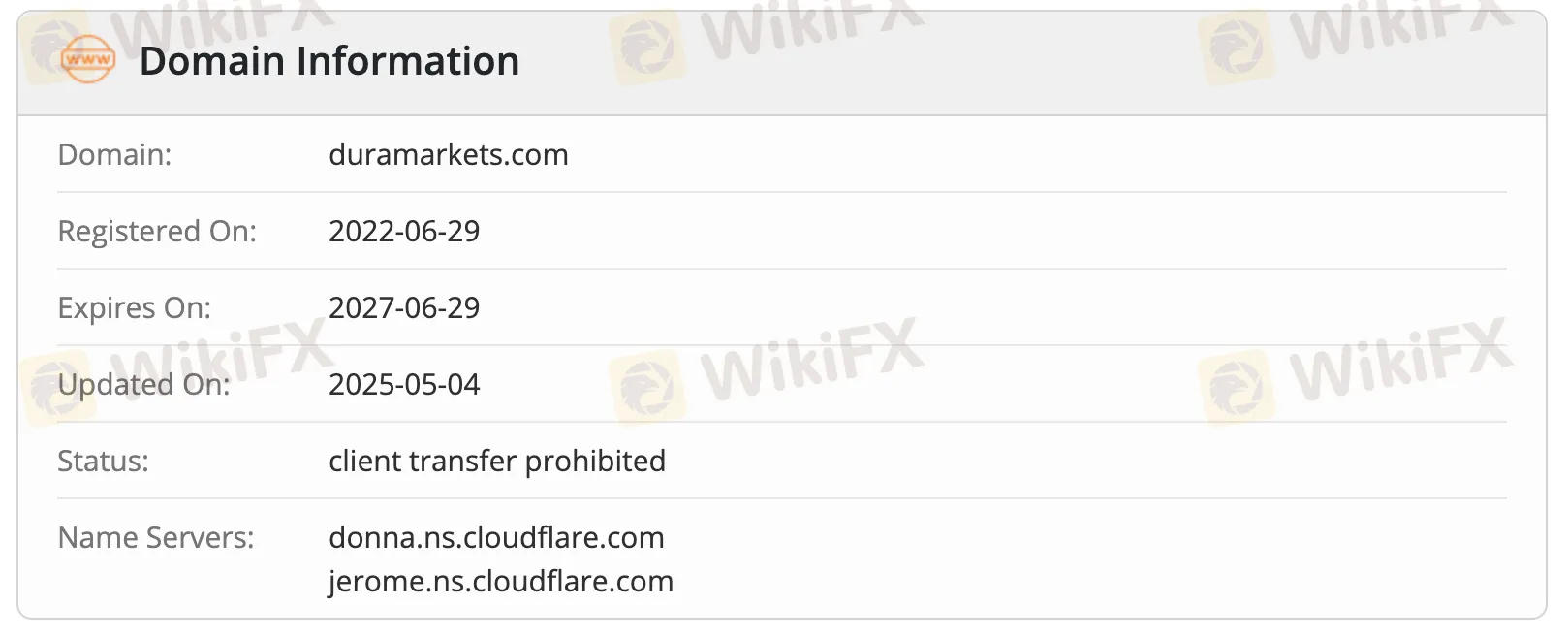Click the Name Servers label

point(156,537)
